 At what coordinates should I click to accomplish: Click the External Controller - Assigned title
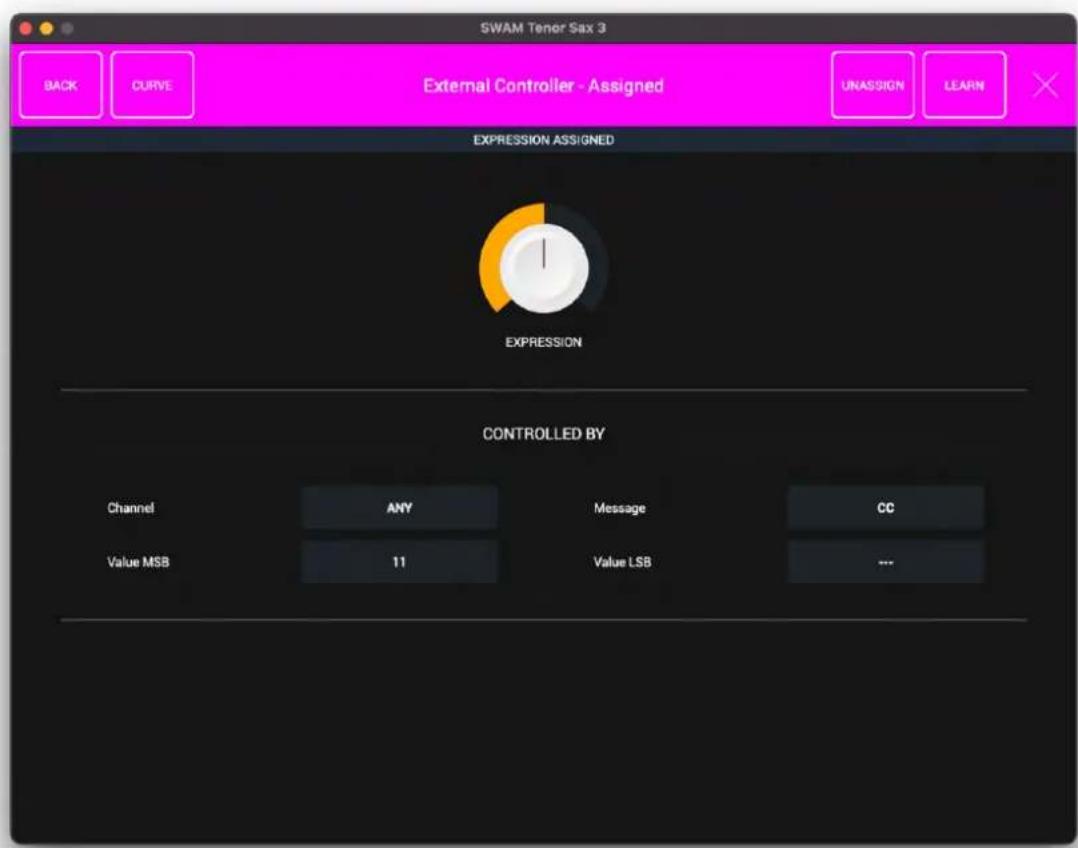pyautogui.click(x=543, y=86)
